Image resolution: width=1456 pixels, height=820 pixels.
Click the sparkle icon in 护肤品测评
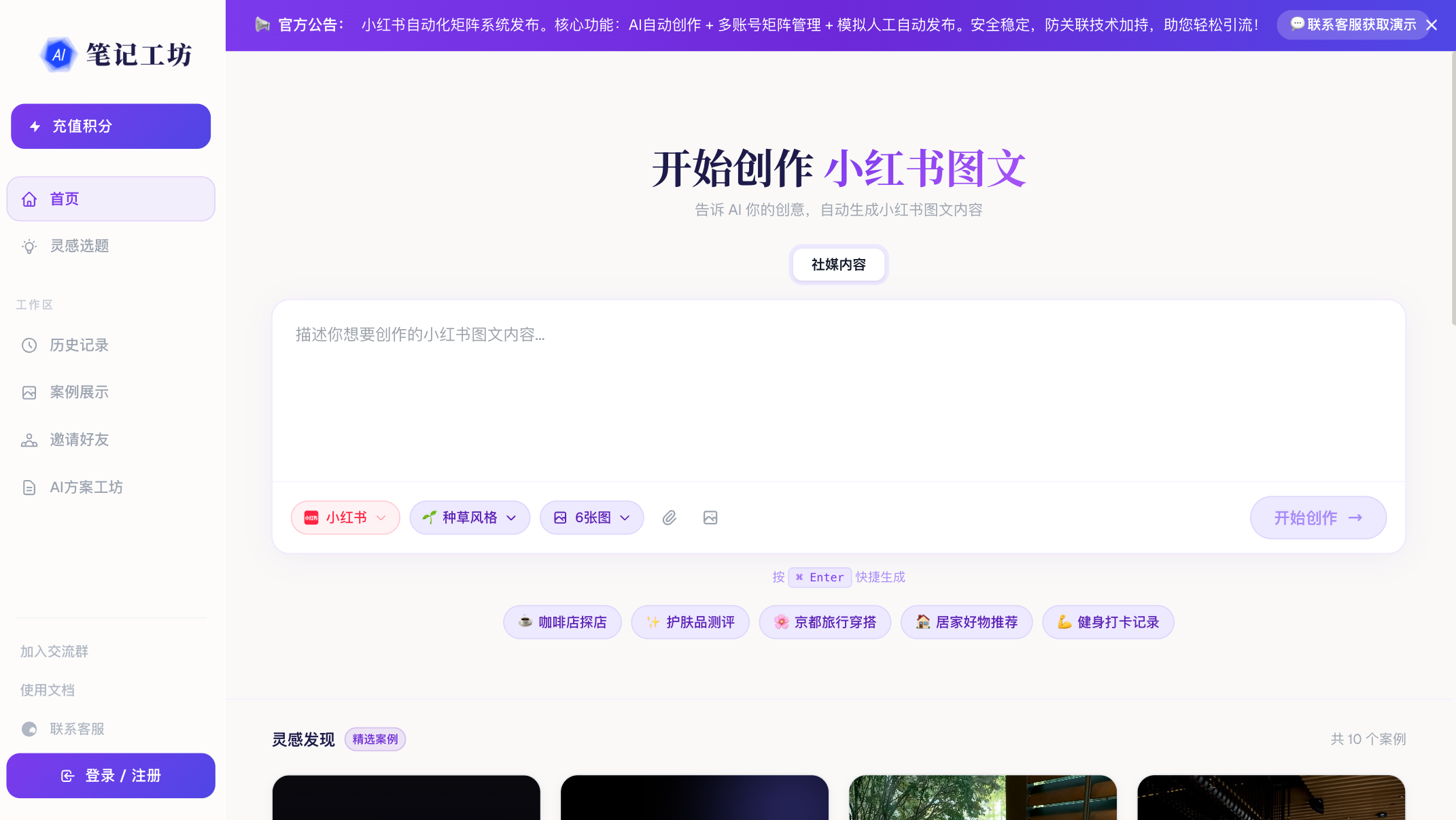tap(653, 622)
